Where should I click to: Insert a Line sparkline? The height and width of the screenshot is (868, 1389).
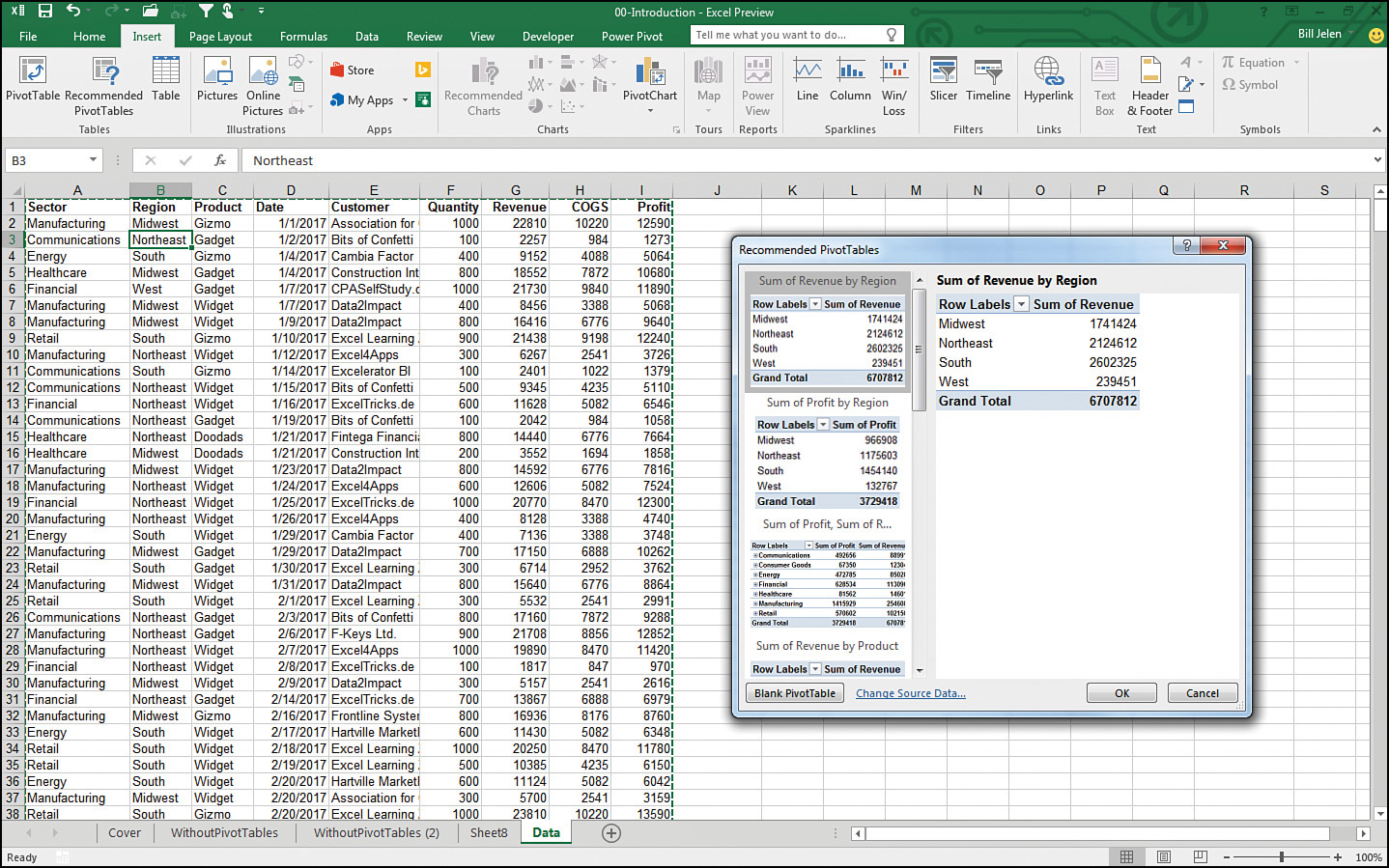[x=808, y=78]
